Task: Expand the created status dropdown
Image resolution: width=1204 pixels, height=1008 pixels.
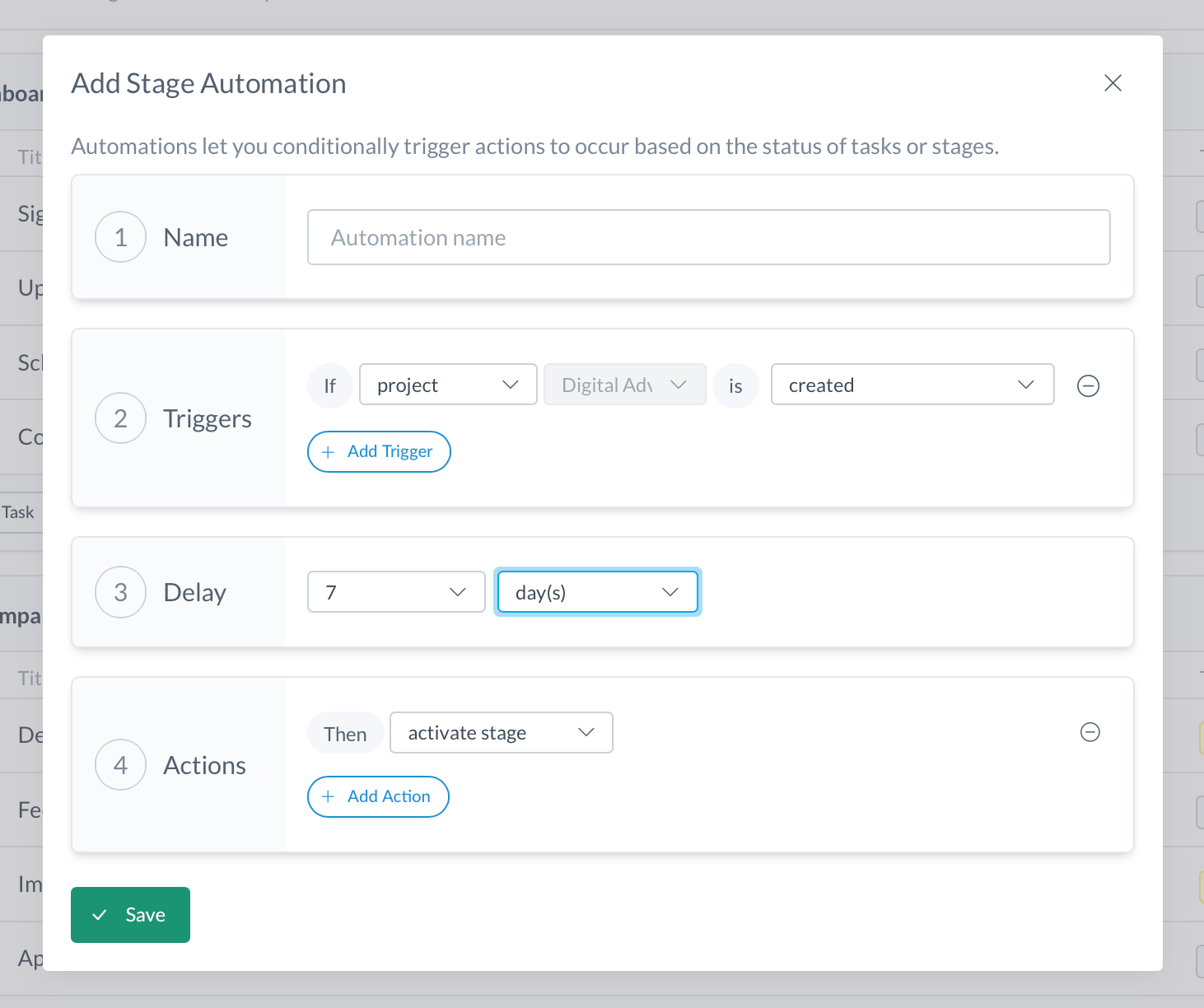Action: [x=912, y=385]
